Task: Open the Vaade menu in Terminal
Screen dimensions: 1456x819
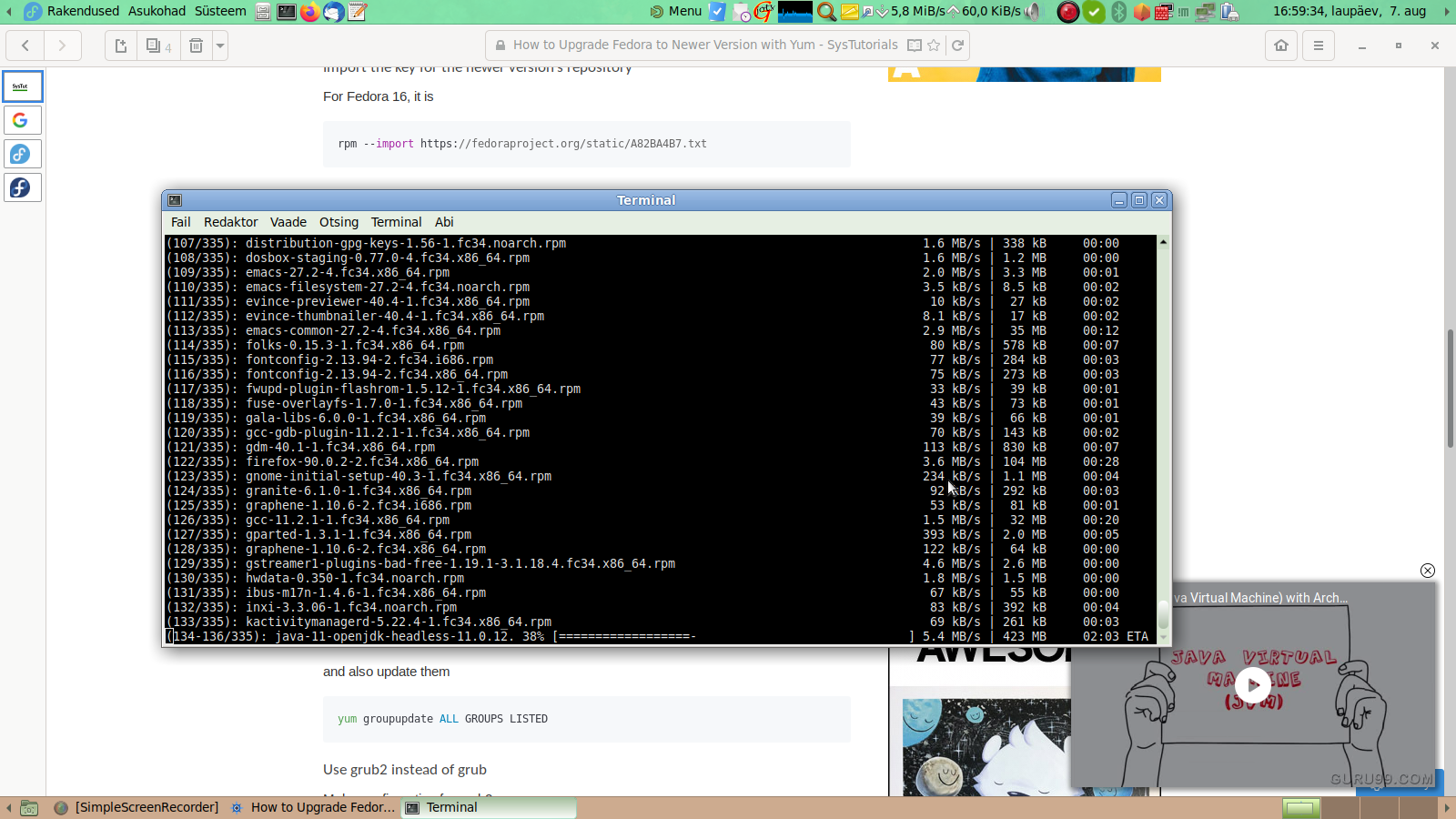Action: pyautogui.click(x=288, y=222)
